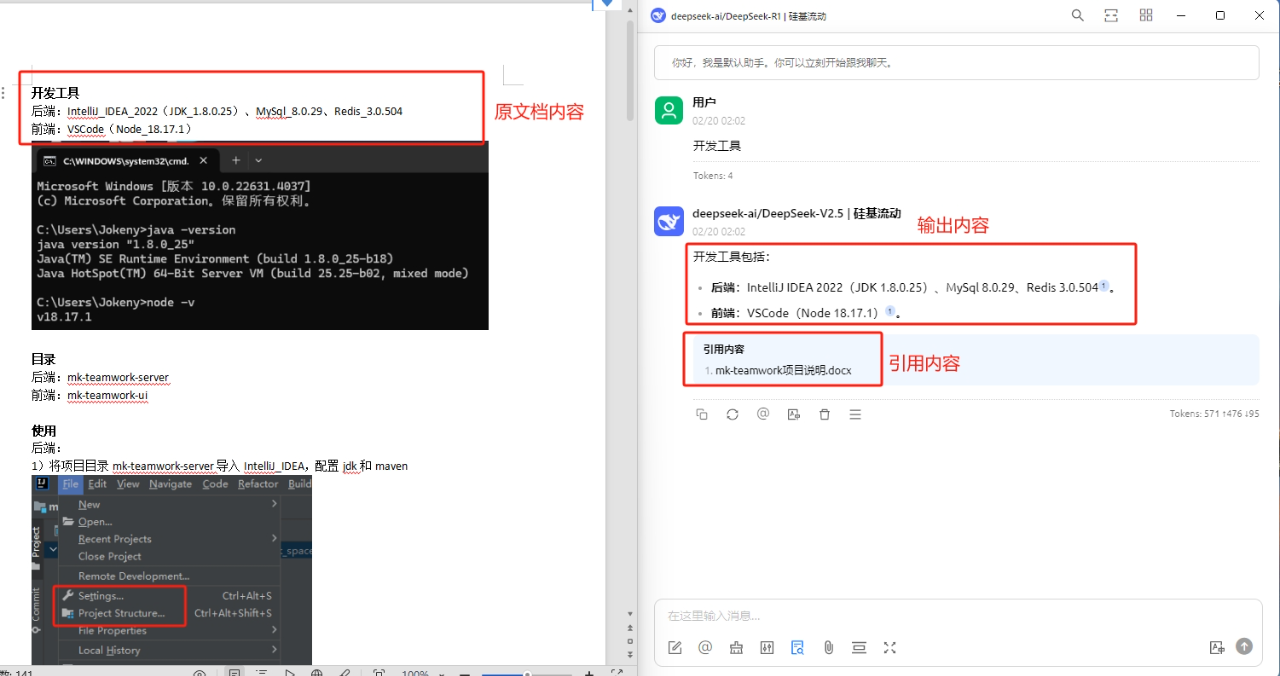This screenshot has height=676, width=1280.
Task: Click the green user avatar
Action: (669, 110)
